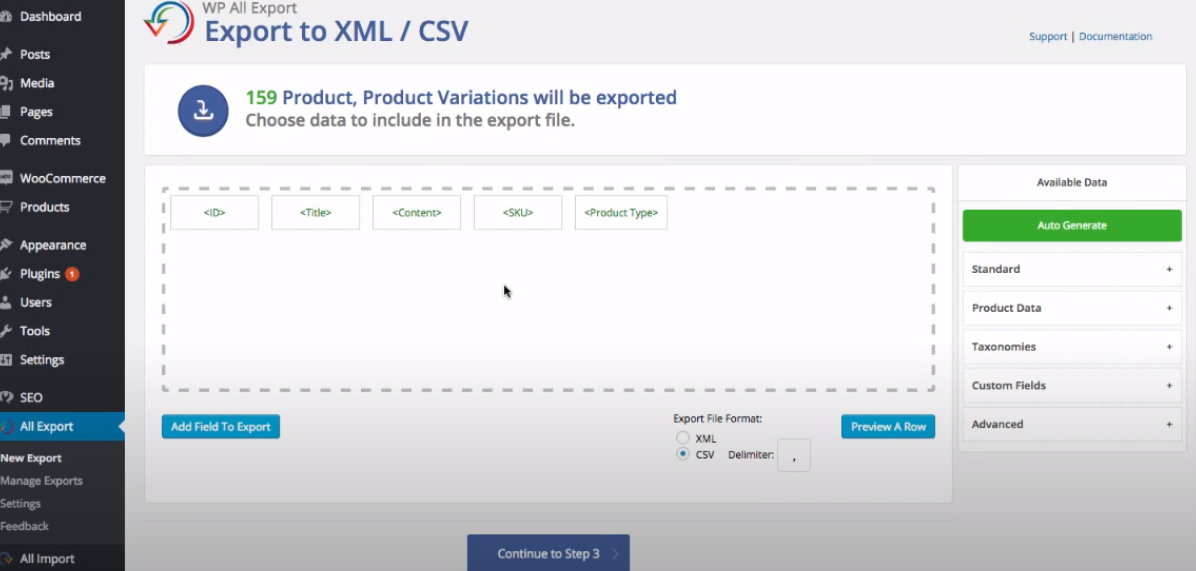Click the Auto Generate button
The image size is (1196, 571).
coord(1072,226)
